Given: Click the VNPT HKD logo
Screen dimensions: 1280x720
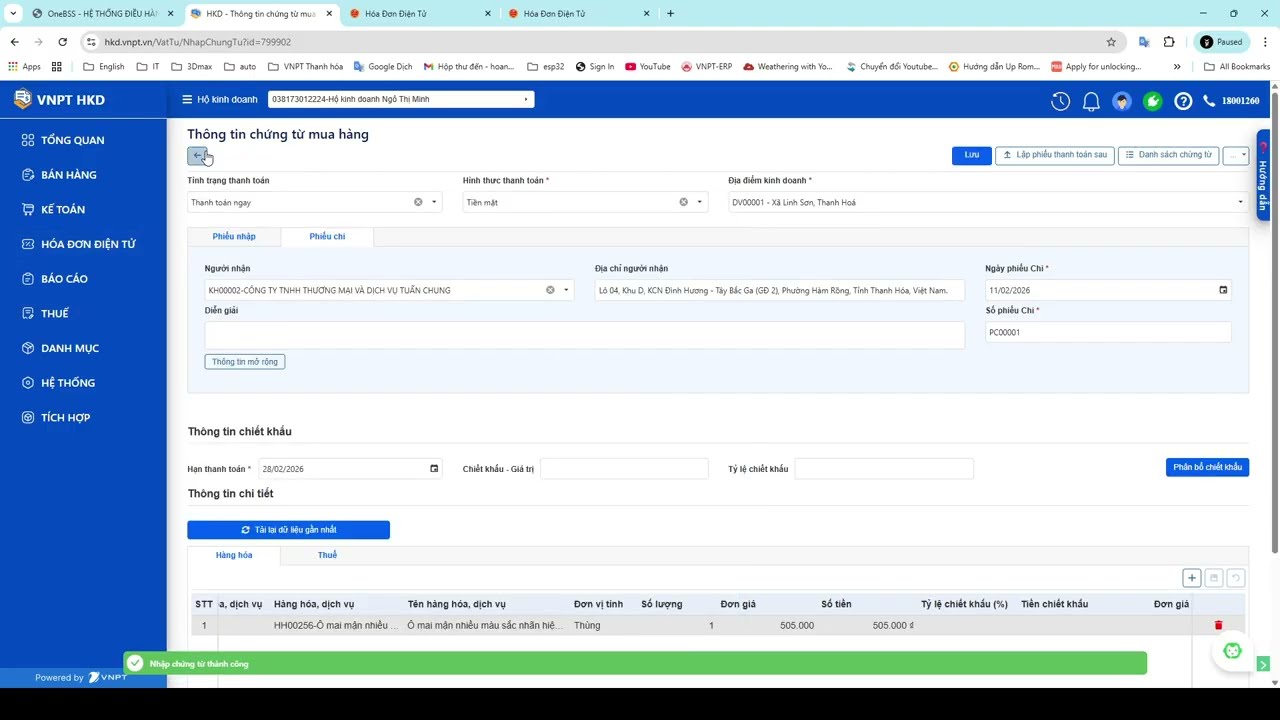Looking at the screenshot, I should pos(59,100).
